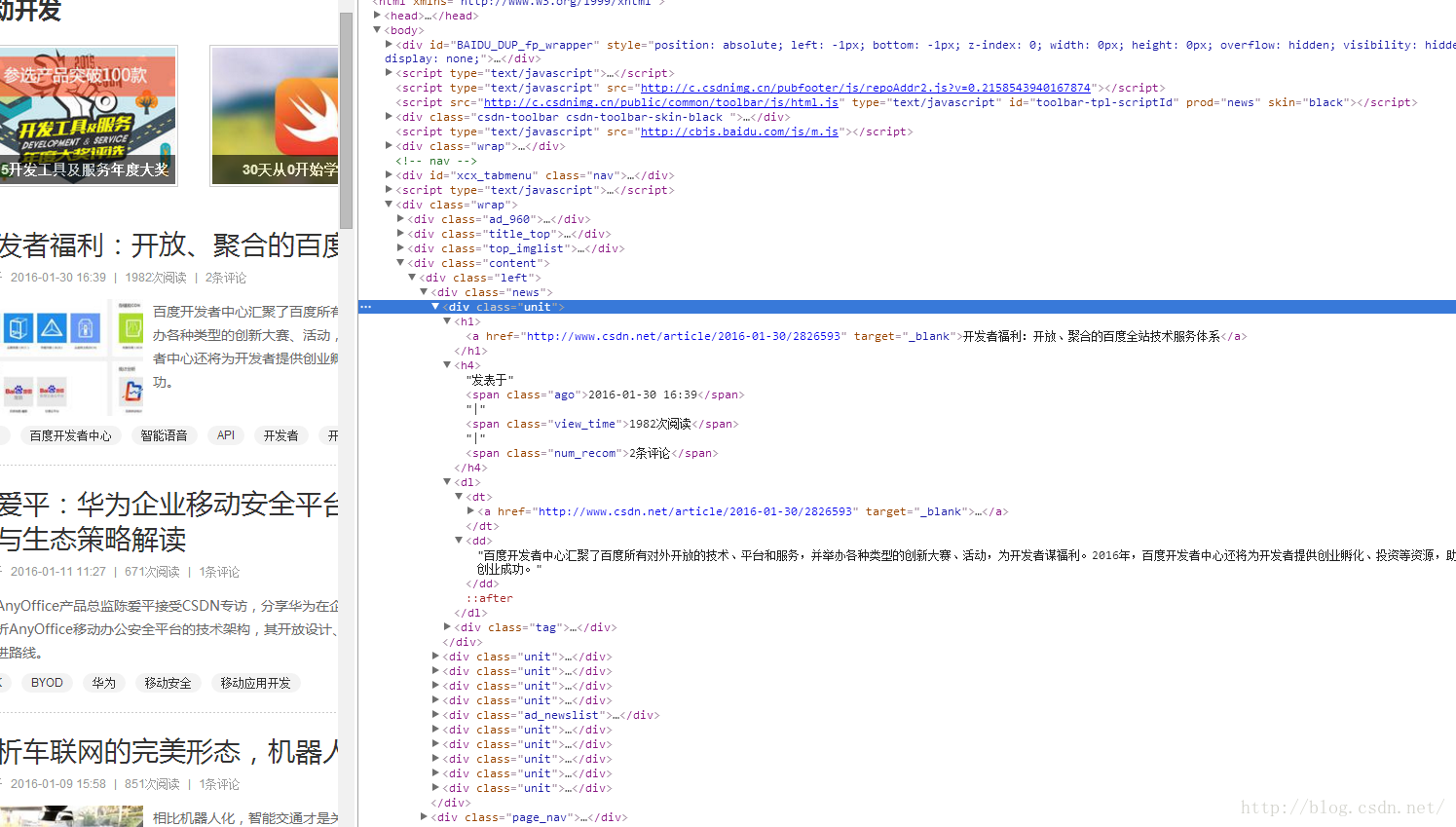Select the toolbar-tpl-scriptId script row

click(907, 102)
